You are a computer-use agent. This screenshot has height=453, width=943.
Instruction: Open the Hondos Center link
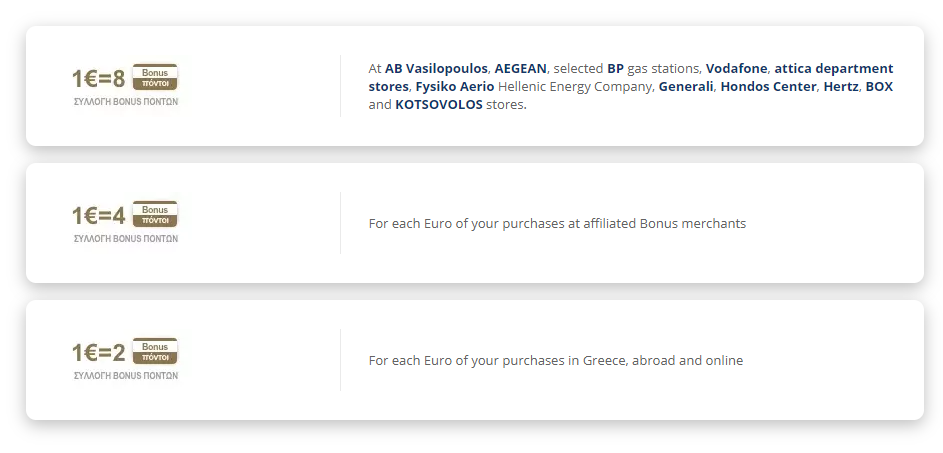(x=769, y=87)
